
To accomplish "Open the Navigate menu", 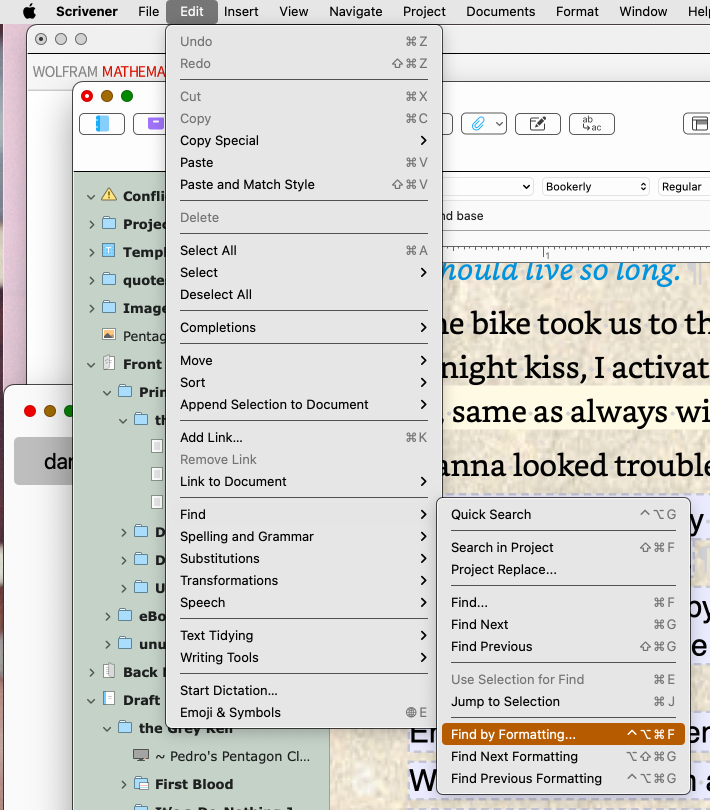I will [x=356, y=11].
